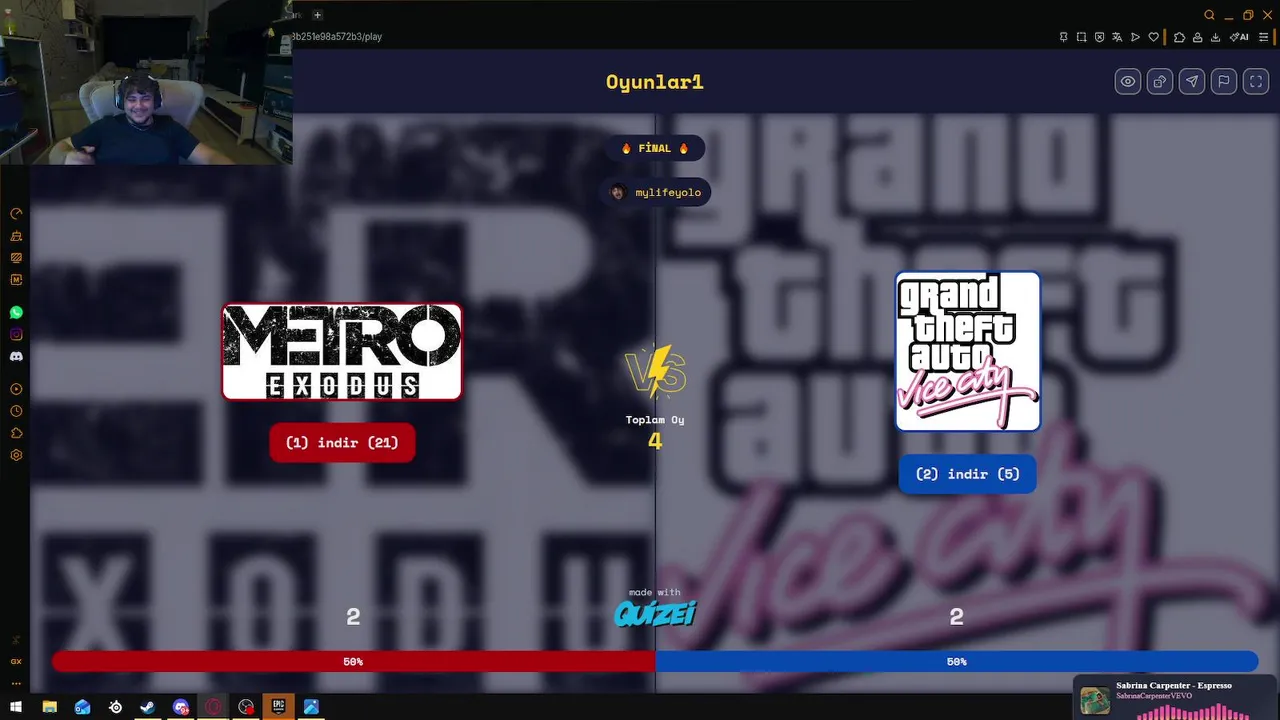
Task: Open the GX Control speedometer sidebar icon
Action: 16,214
